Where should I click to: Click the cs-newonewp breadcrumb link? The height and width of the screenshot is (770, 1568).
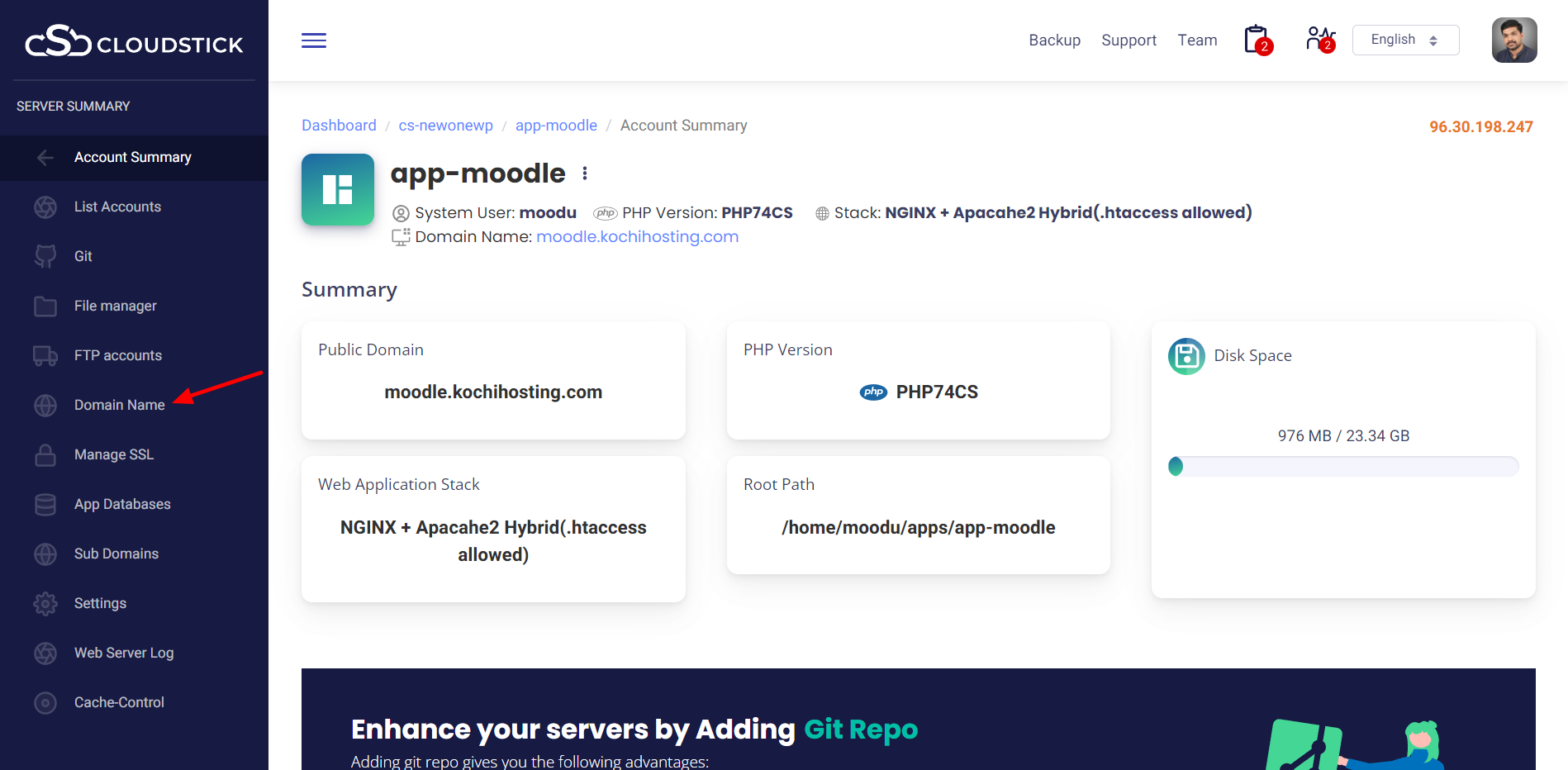[445, 126]
